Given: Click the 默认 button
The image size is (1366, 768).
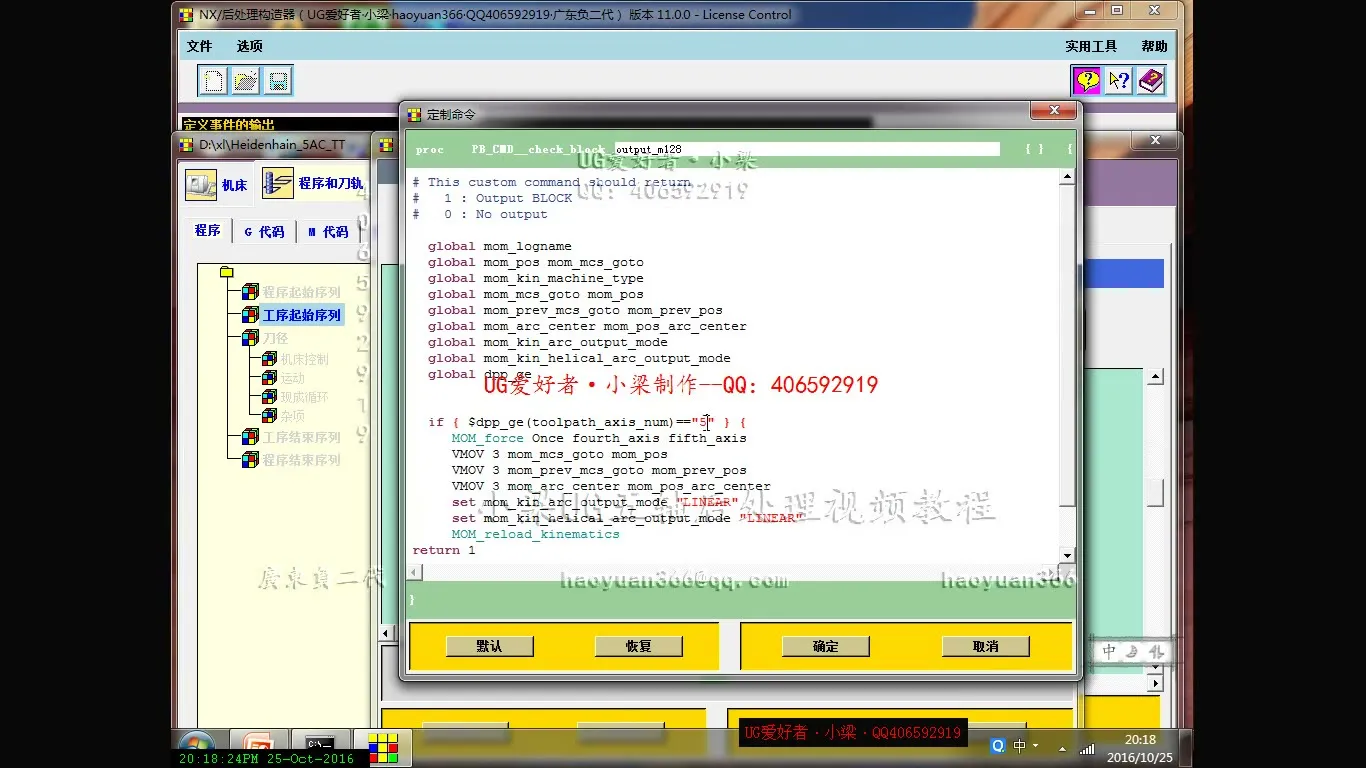Looking at the screenshot, I should point(489,647).
